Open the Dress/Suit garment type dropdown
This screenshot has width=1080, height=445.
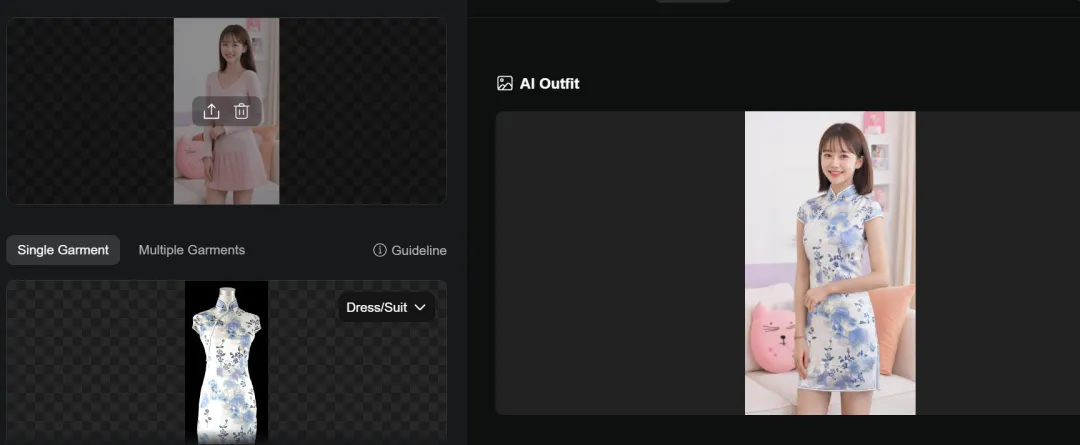[386, 307]
